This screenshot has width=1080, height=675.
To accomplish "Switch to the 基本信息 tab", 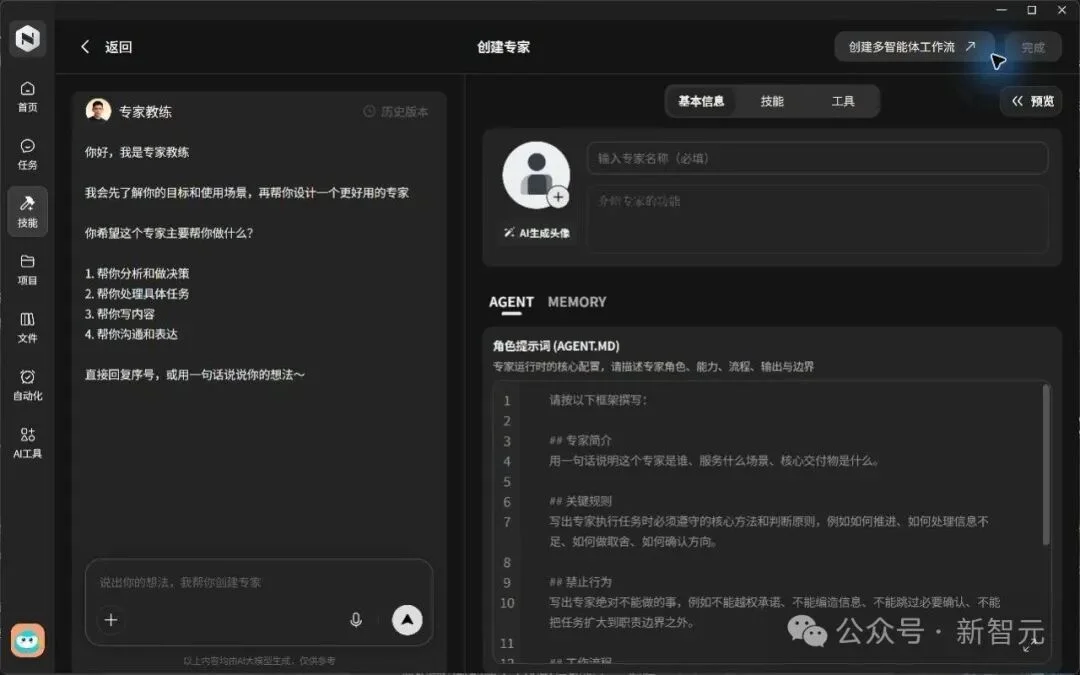I will tap(701, 101).
